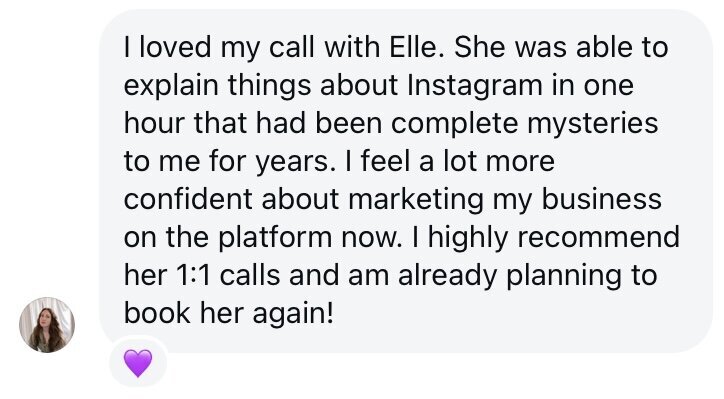Click the word "complete" in the message
724x399 pixels.
(455, 124)
